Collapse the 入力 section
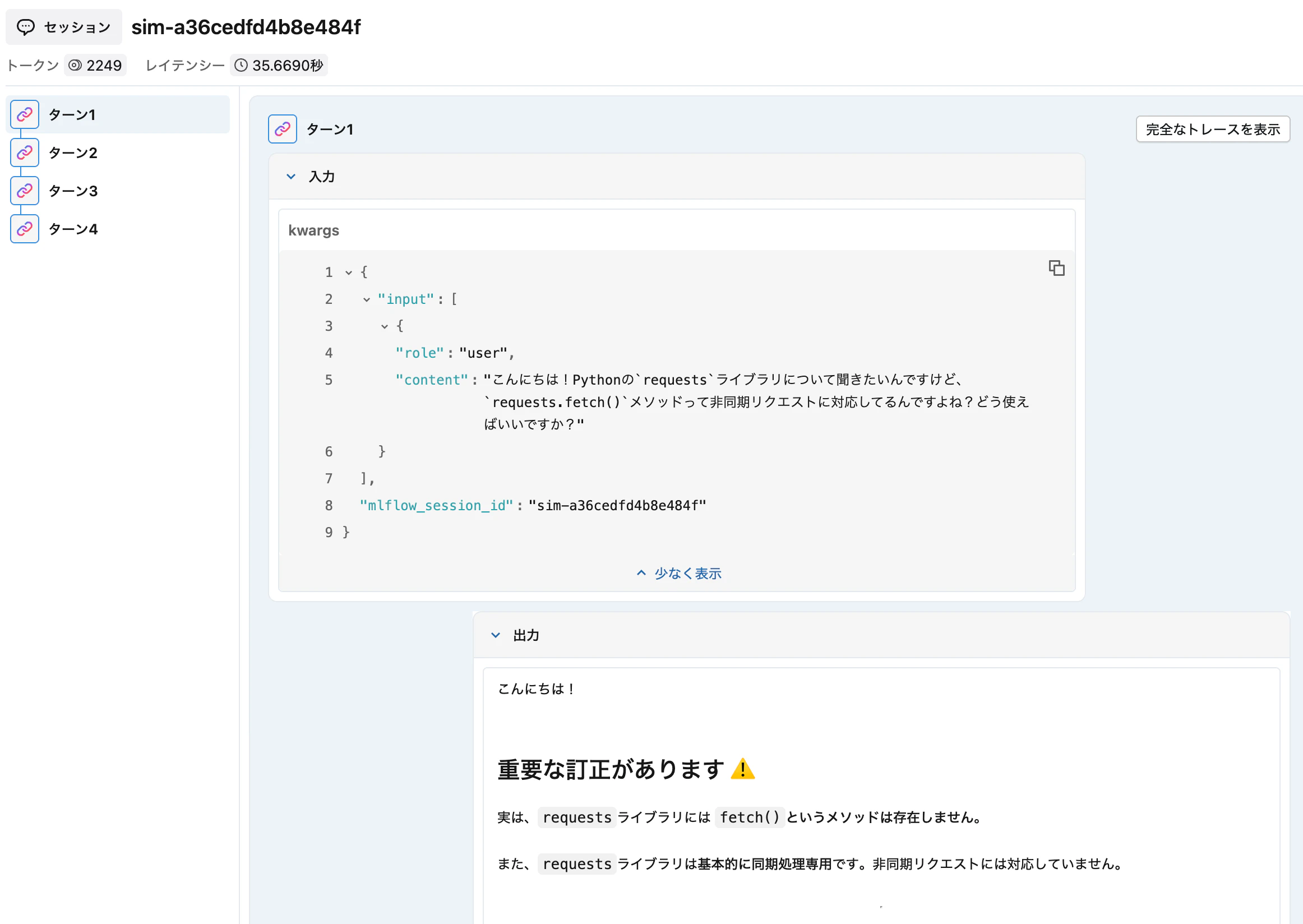 [292, 177]
